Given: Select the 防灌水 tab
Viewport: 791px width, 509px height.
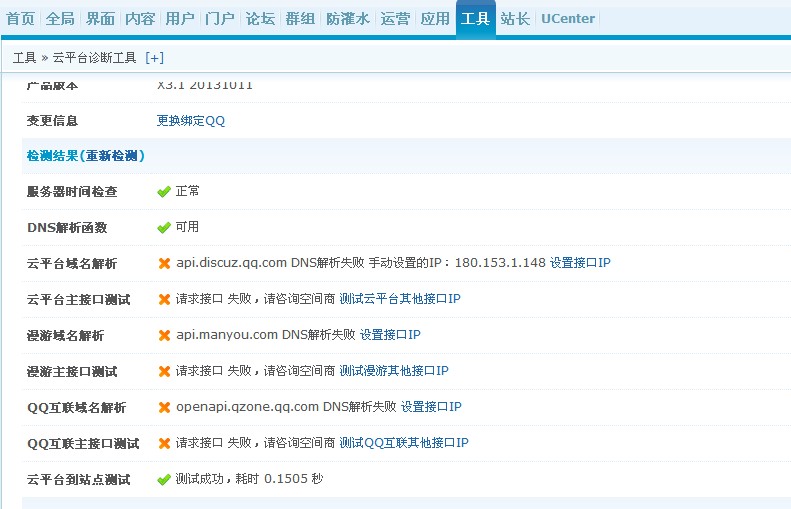Looking at the screenshot, I should pyautogui.click(x=348, y=19).
